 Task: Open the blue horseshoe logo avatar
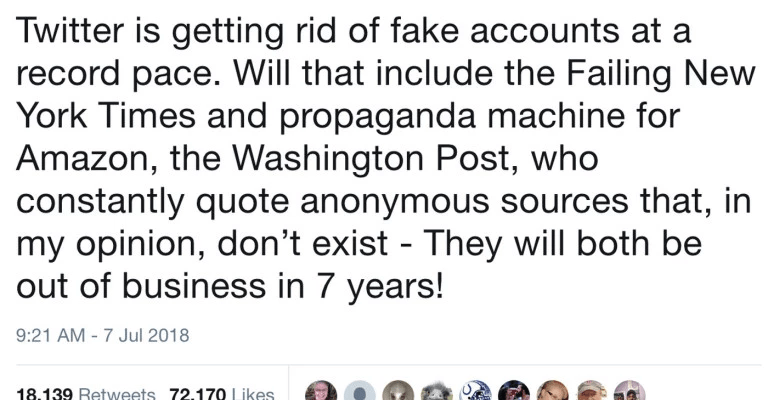(475, 392)
